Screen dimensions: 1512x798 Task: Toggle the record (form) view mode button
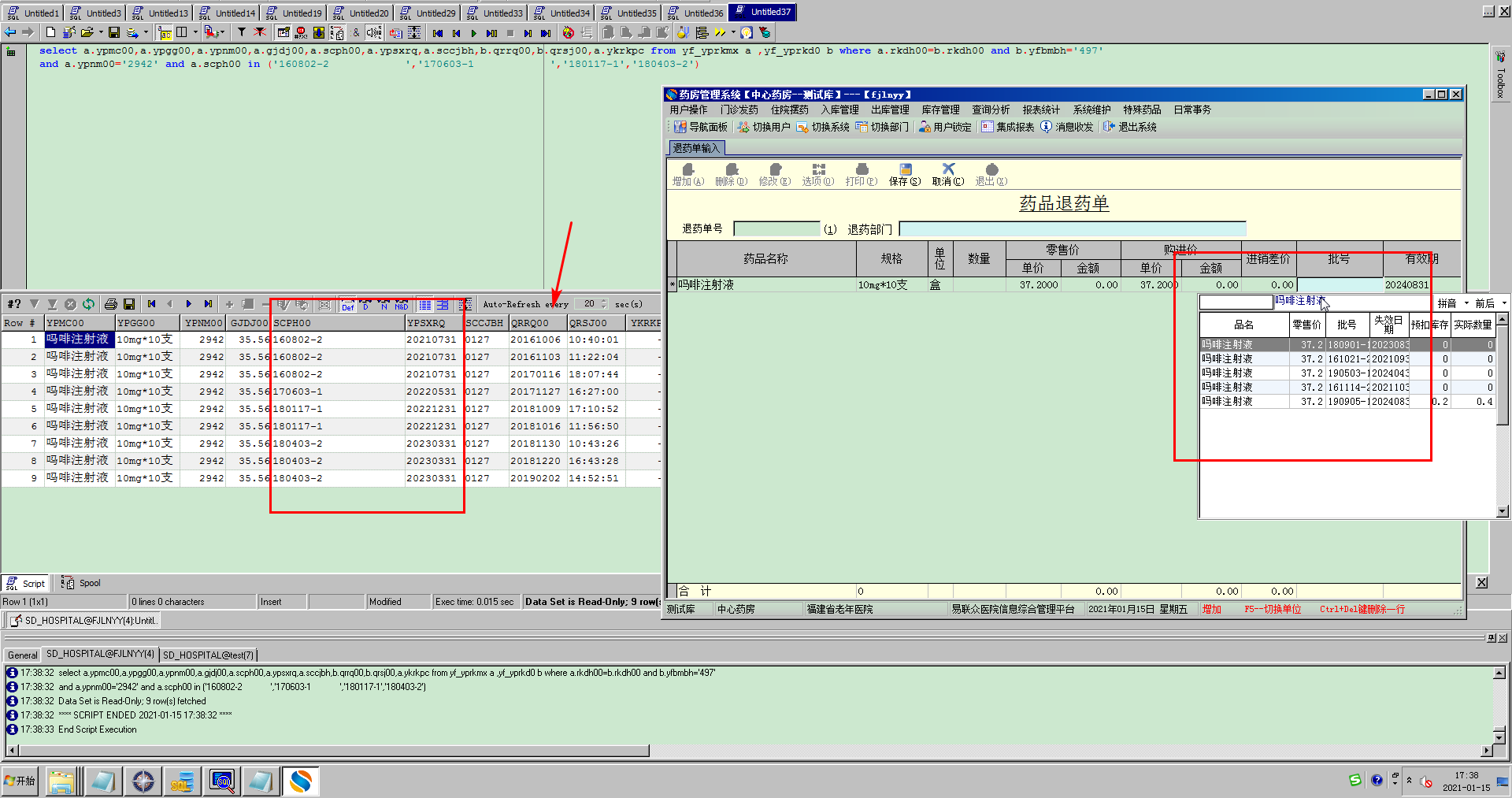pyautogui.click(x=443, y=304)
